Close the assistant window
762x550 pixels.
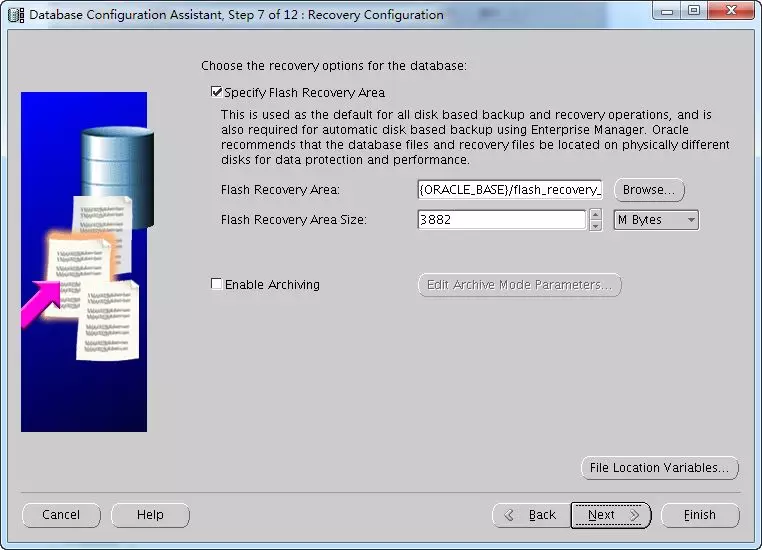[x=731, y=11]
